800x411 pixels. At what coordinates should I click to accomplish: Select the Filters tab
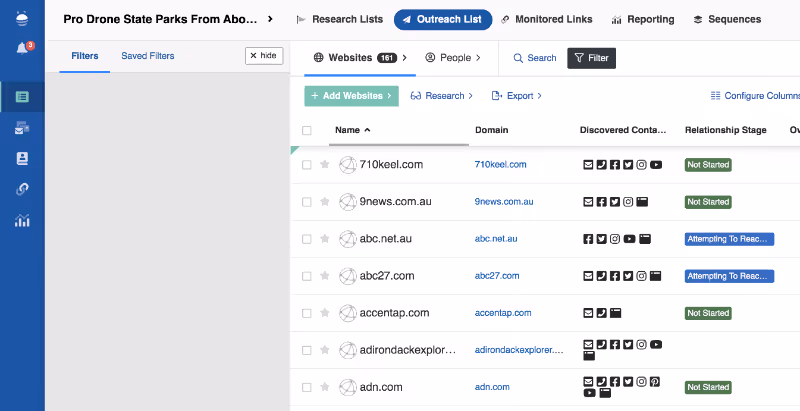point(85,56)
